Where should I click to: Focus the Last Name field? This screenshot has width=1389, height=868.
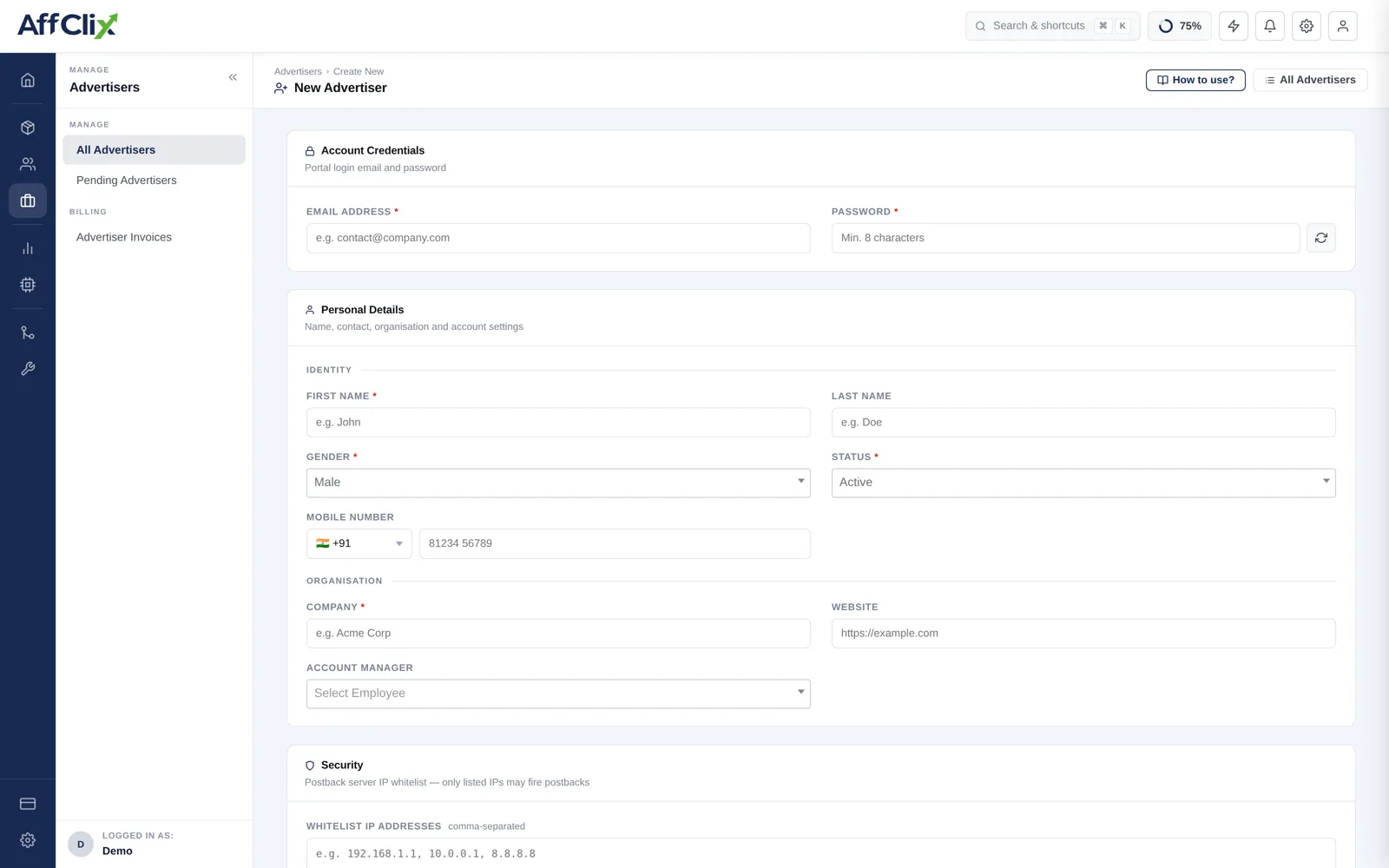(x=1083, y=423)
